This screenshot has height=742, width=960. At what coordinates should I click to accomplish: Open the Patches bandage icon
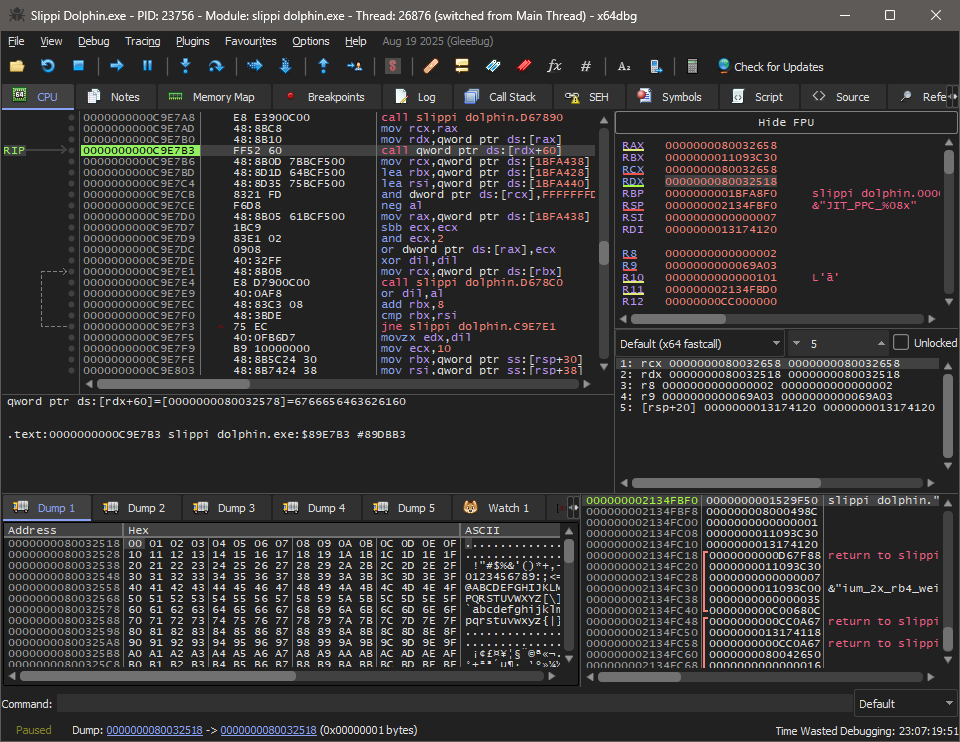click(431, 66)
